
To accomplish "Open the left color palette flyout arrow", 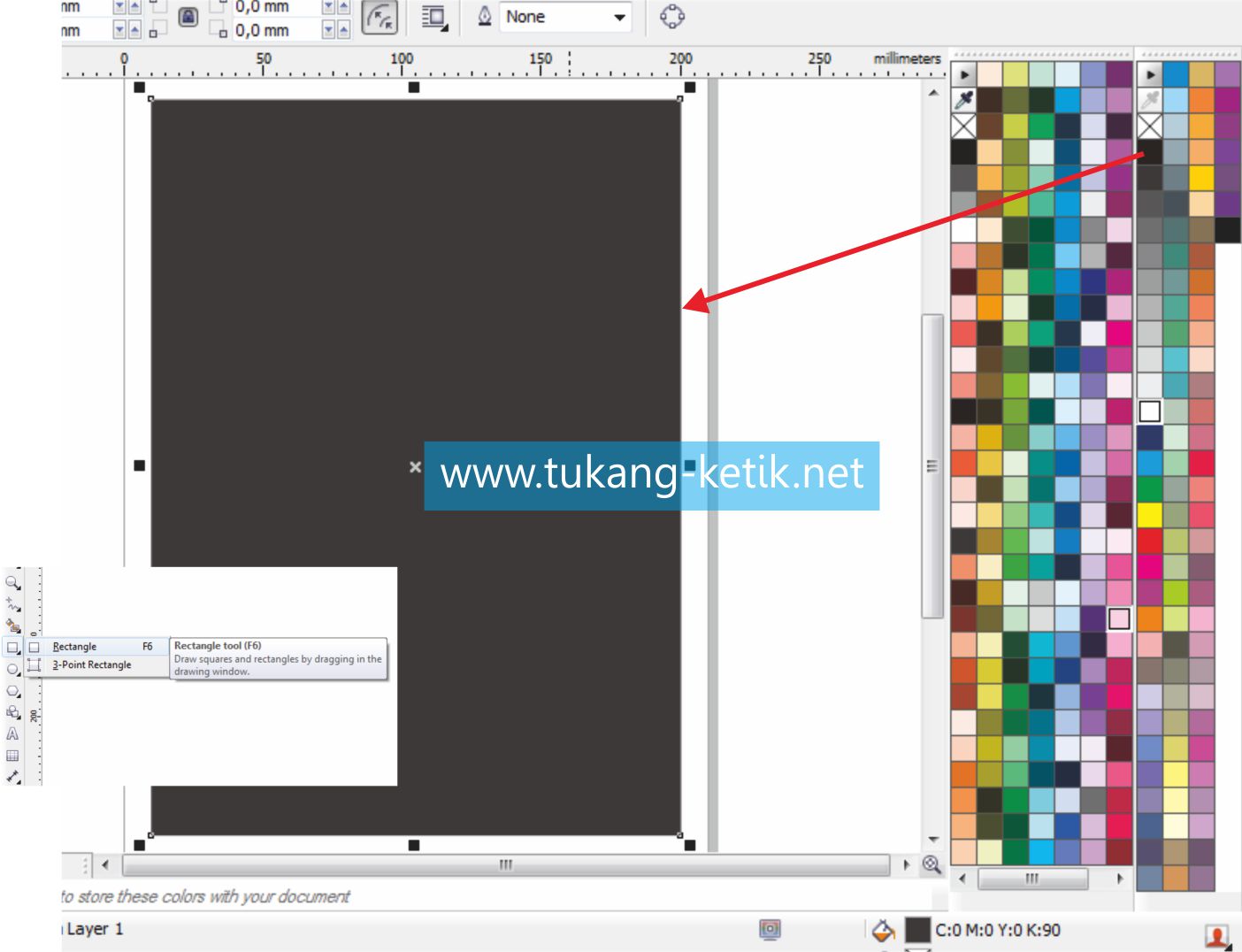I will coord(963,74).
